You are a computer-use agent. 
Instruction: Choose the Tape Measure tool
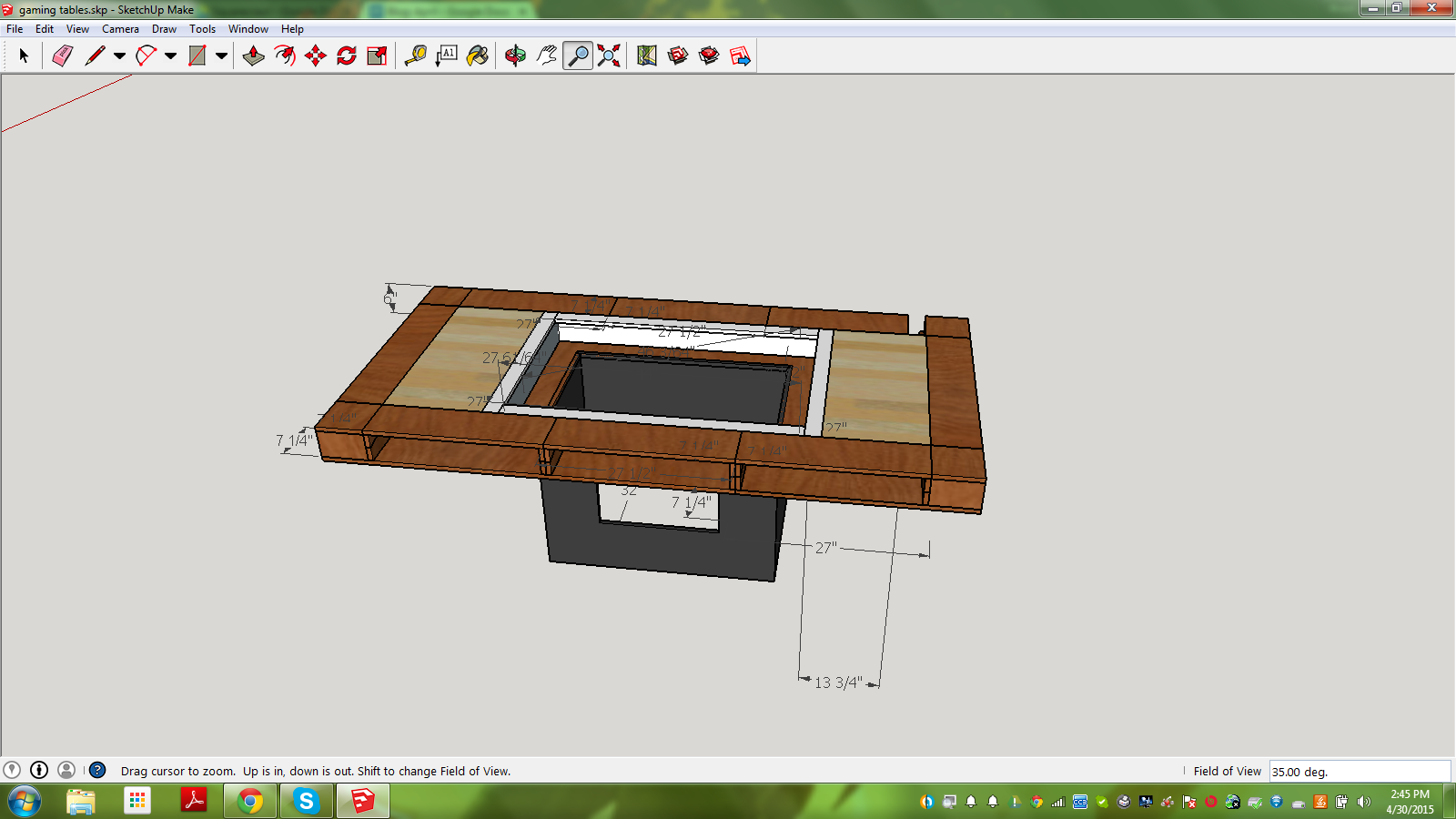416,56
